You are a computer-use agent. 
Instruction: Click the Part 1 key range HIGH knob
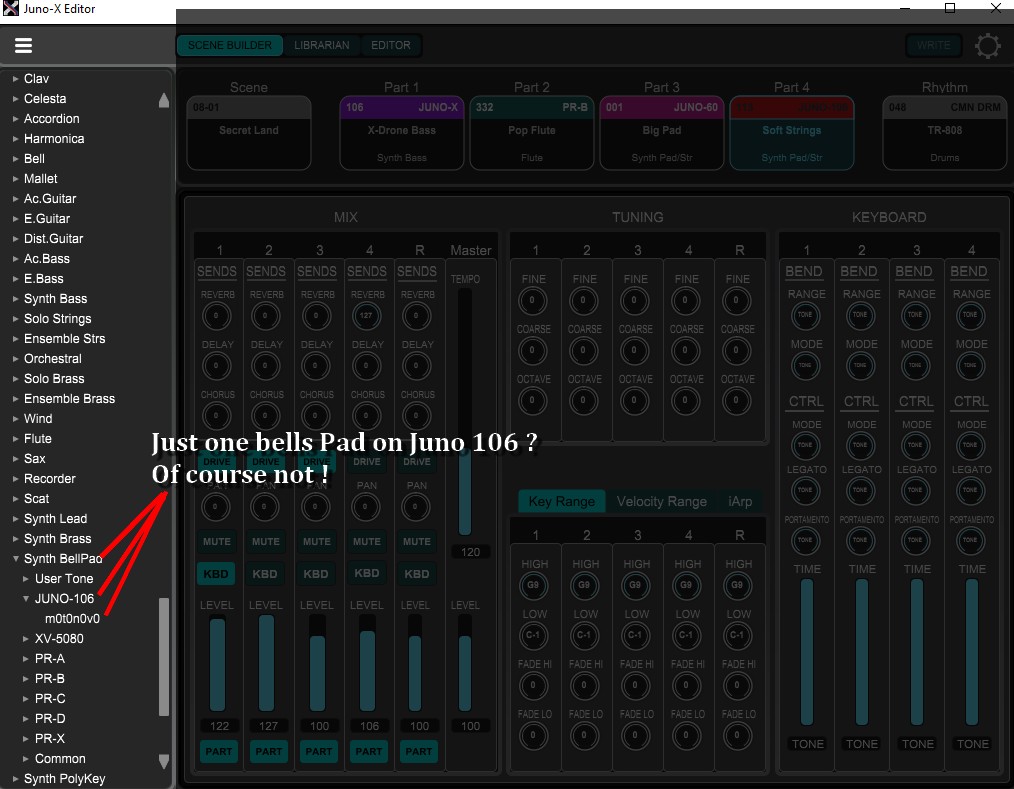(534, 585)
